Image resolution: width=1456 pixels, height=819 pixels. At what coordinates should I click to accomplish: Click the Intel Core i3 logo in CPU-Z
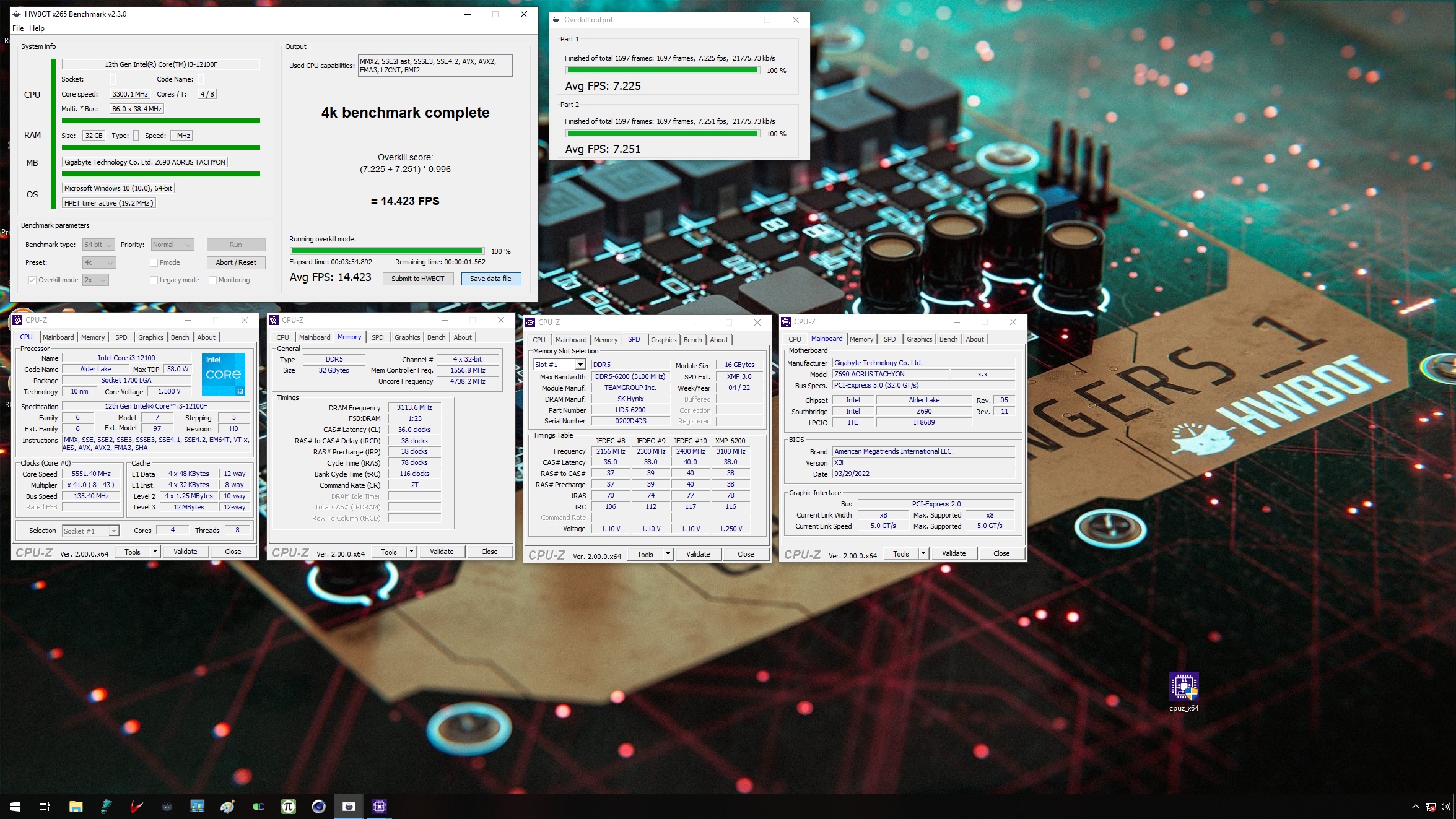tap(224, 375)
